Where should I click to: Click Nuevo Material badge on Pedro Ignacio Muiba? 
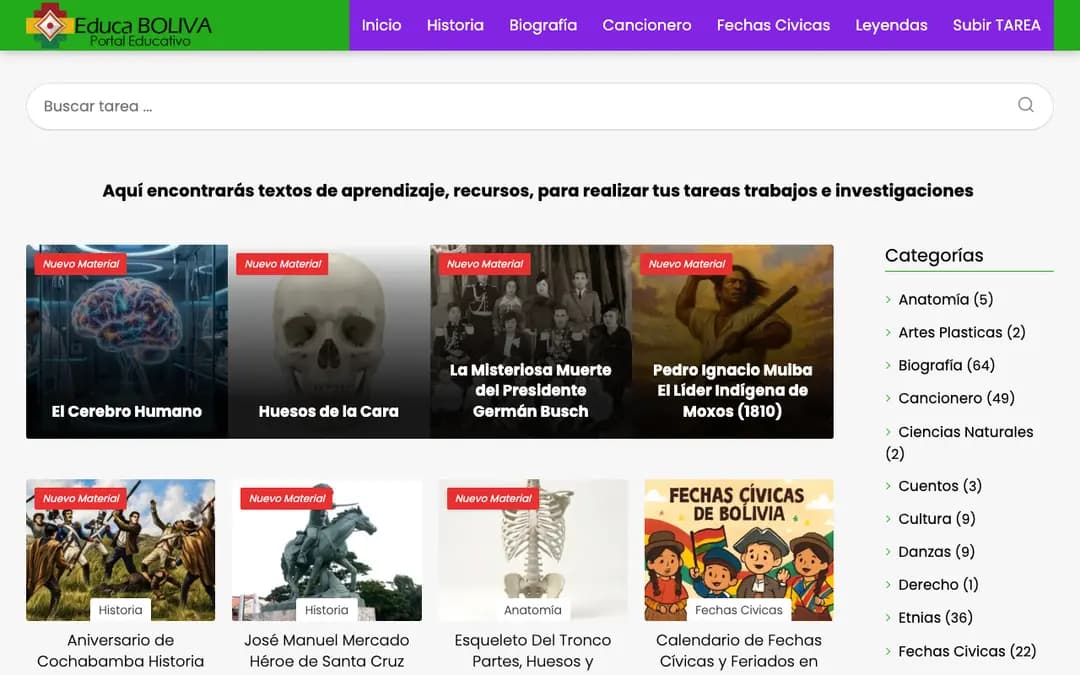pos(686,264)
